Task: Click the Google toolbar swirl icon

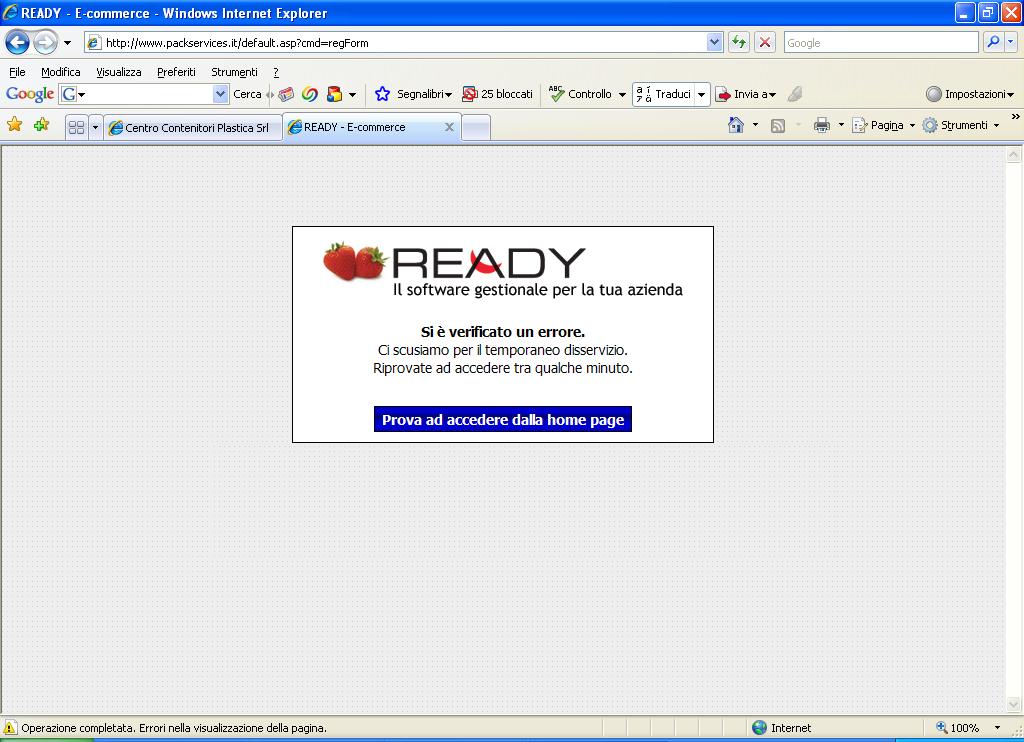Action: (310, 94)
